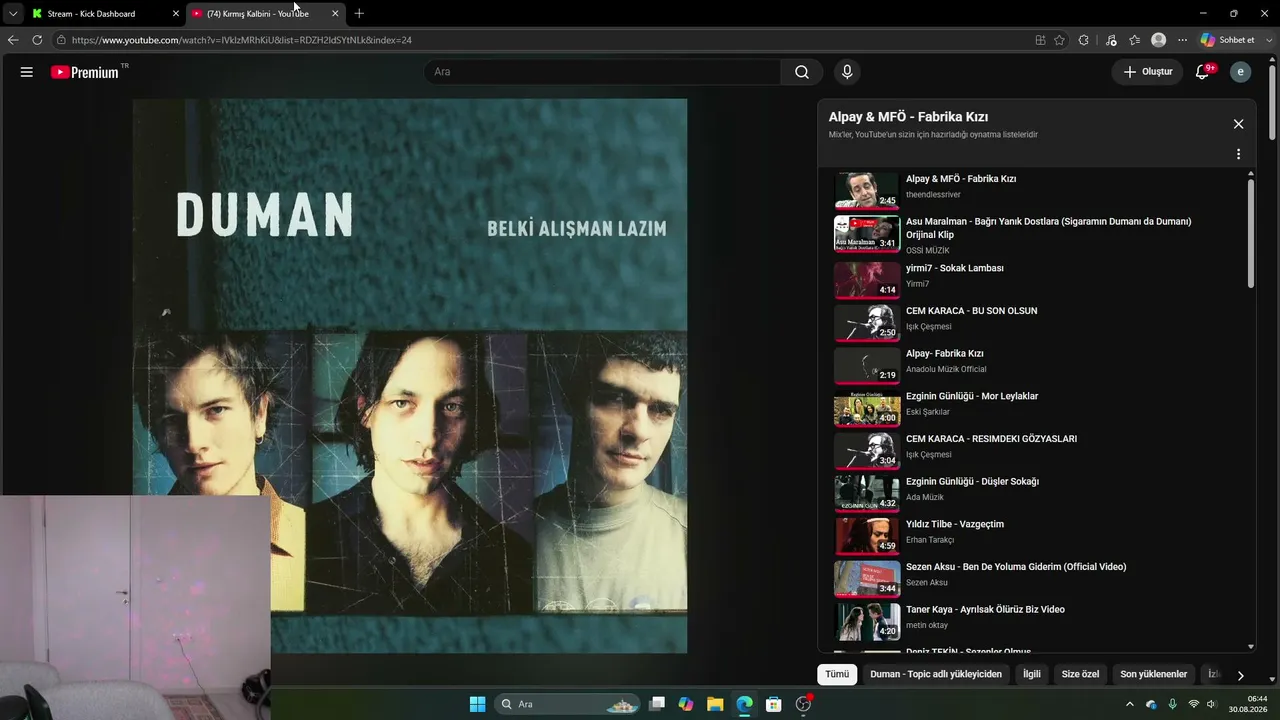Open Microsoft Store from the taskbar

tap(773, 704)
